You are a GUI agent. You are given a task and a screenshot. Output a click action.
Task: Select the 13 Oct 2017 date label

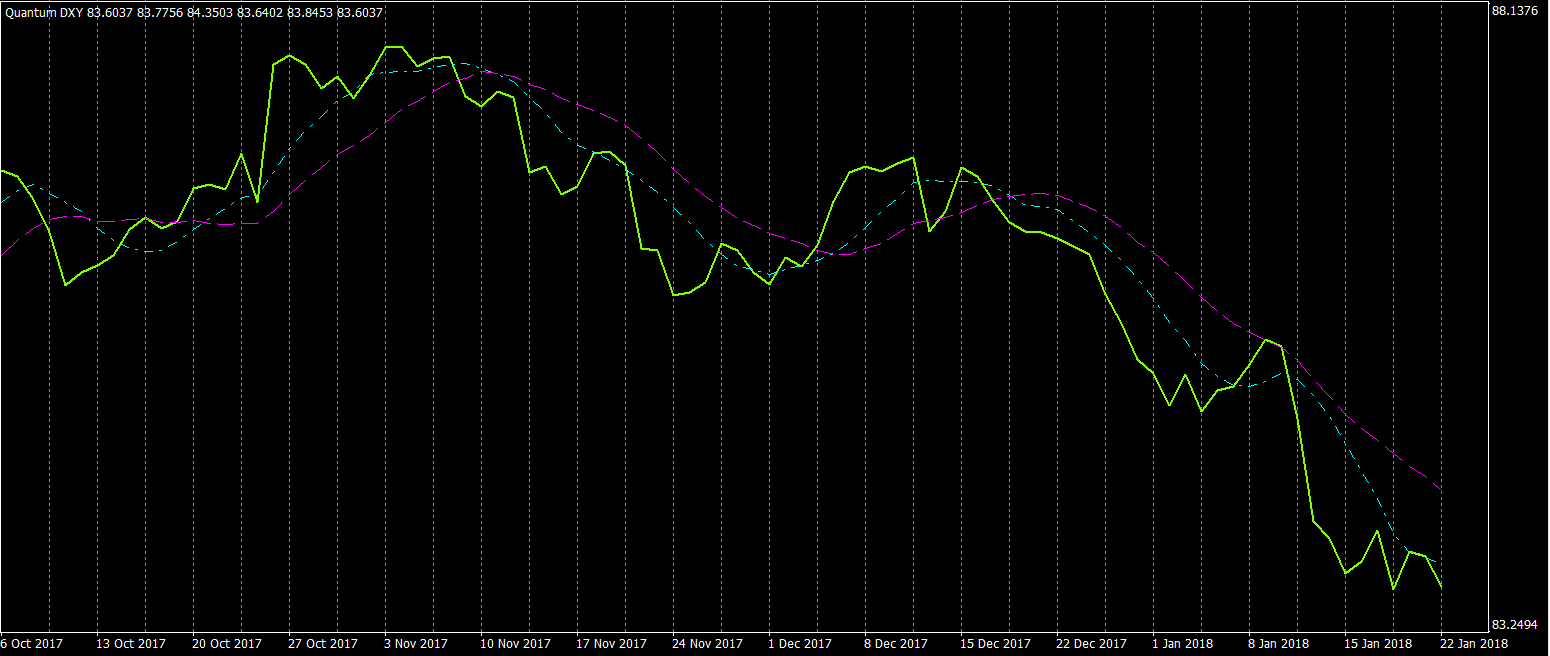click(131, 644)
